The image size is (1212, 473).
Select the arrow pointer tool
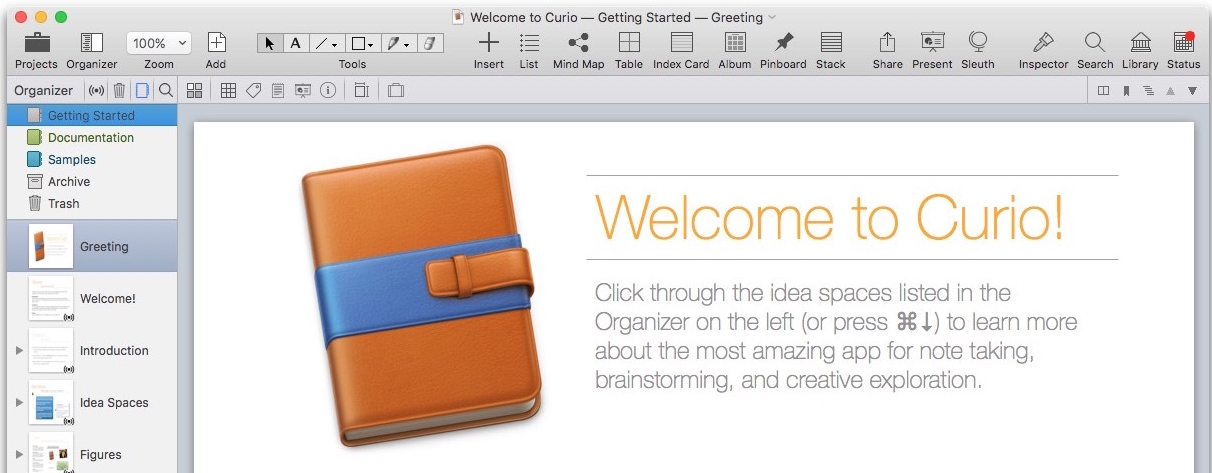click(x=270, y=43)
